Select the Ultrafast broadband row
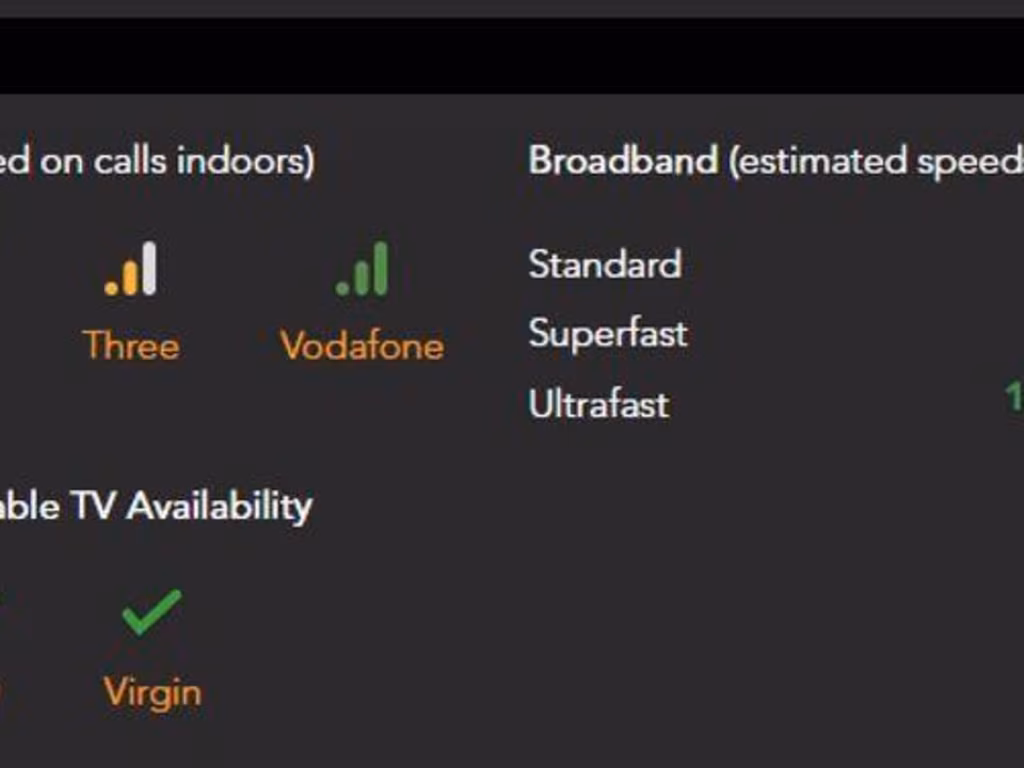1024x768 pixels. [598, 404]
